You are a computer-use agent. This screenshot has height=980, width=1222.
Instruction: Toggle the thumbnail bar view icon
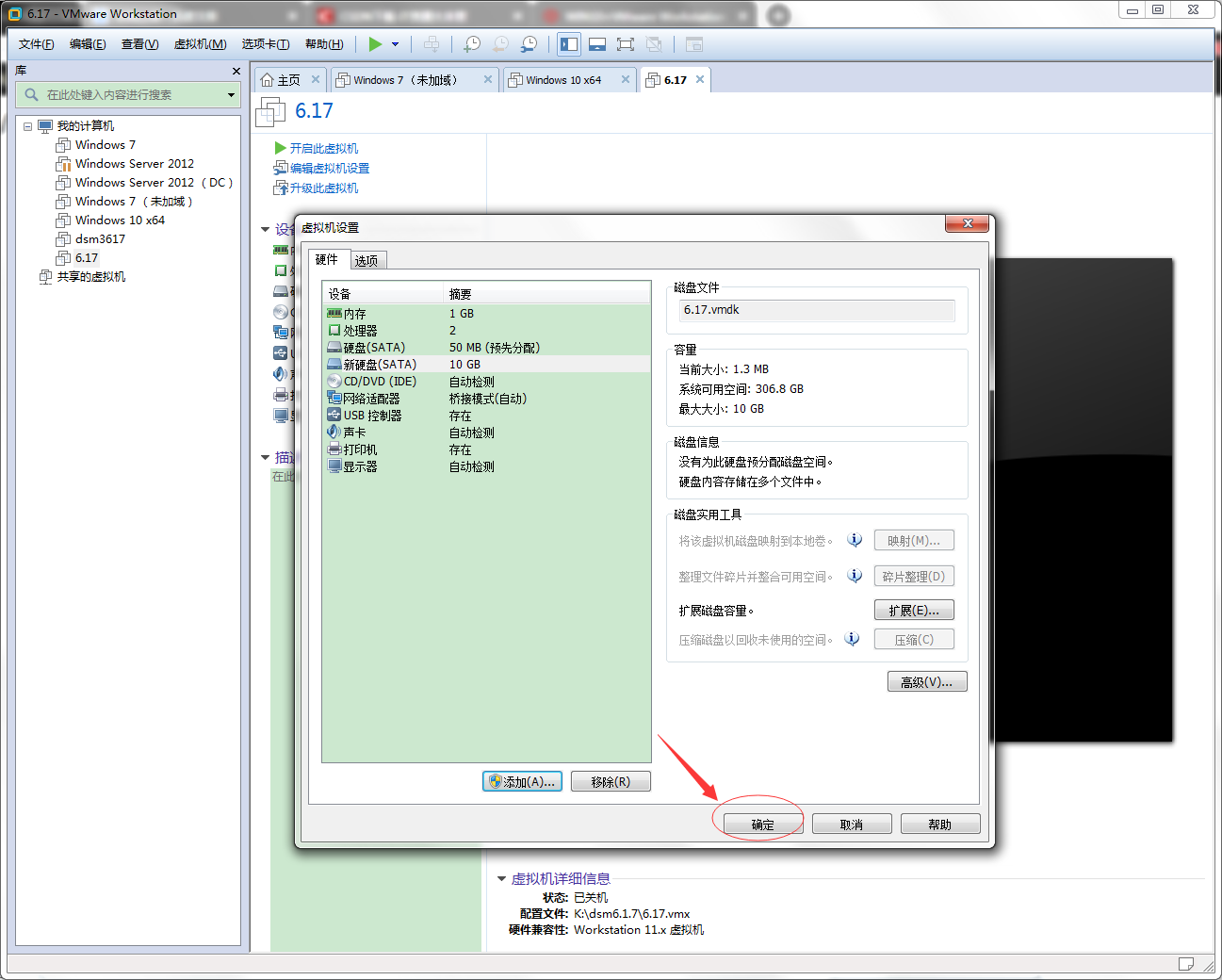point(597,44)
